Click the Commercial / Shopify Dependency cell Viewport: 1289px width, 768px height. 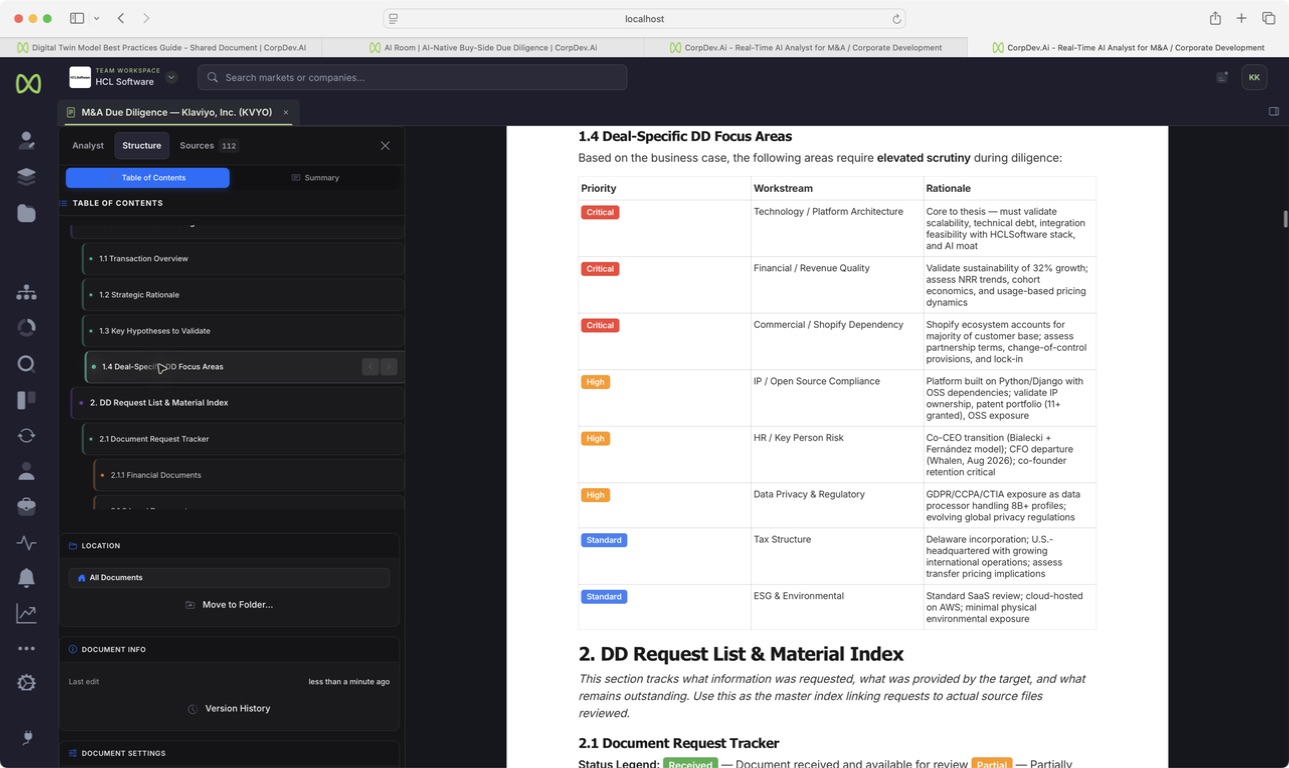click(x=837, y=342)
